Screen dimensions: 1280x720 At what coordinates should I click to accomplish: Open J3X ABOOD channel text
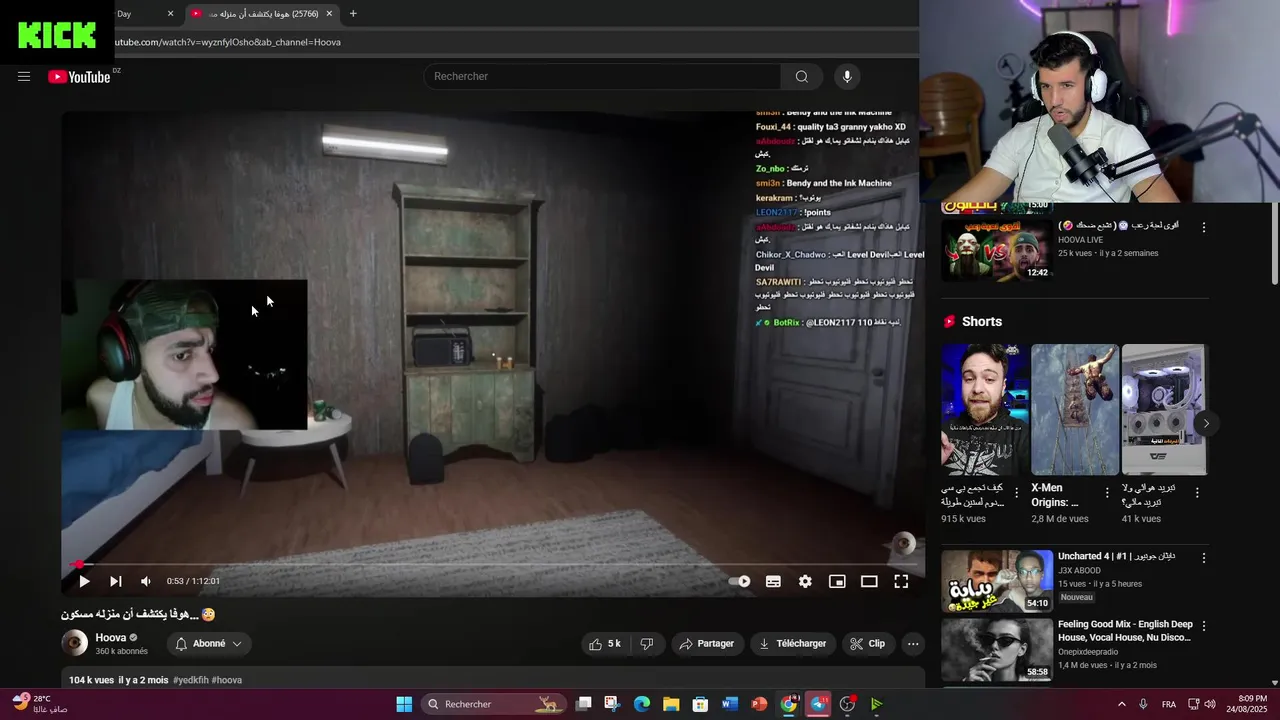[1079, 571]
